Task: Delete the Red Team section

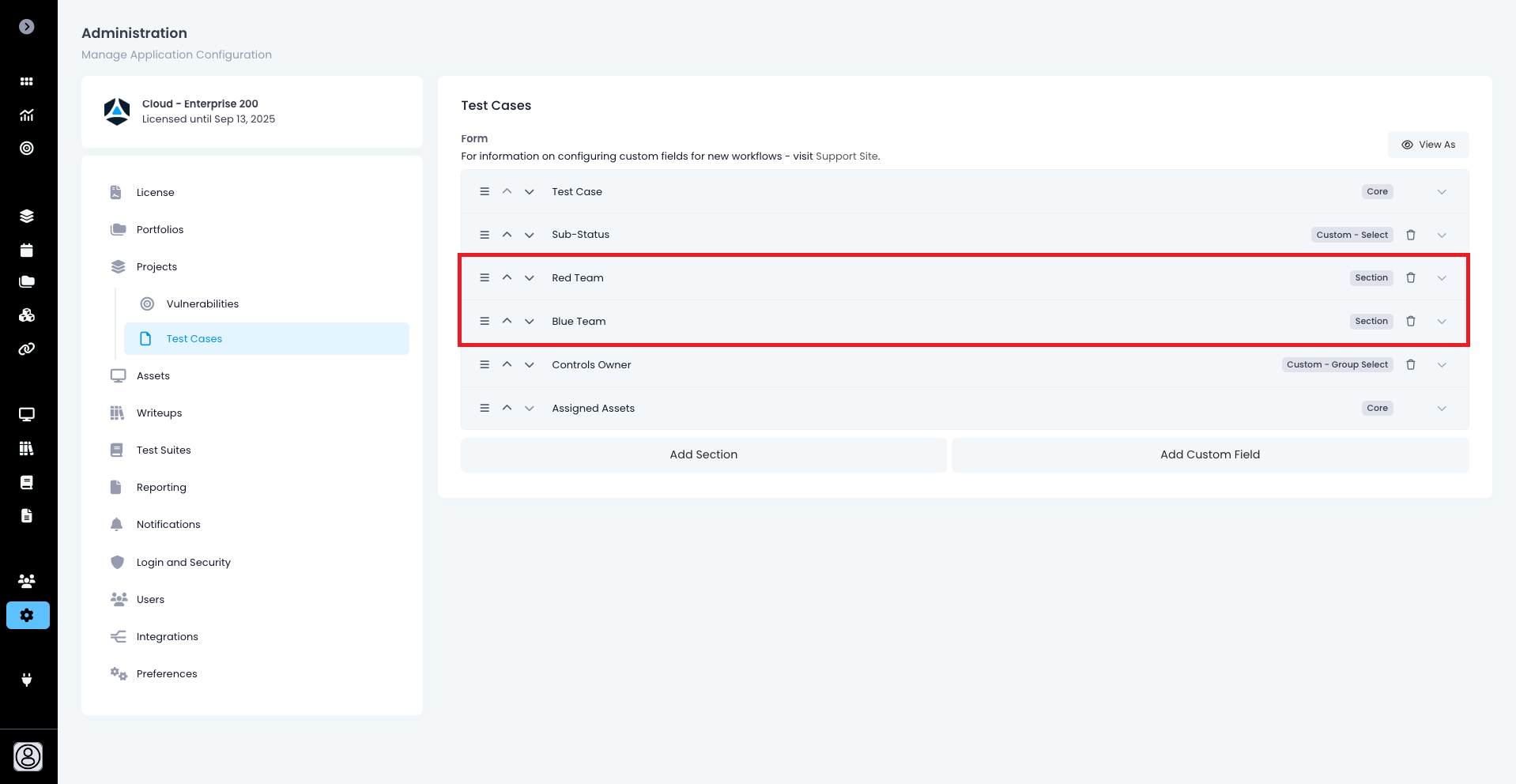Action: (x=1410, y=278)
